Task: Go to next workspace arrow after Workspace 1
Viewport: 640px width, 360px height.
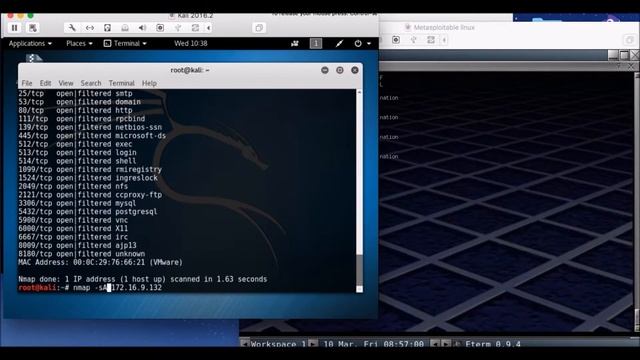Action: click(x=313, y=344)
